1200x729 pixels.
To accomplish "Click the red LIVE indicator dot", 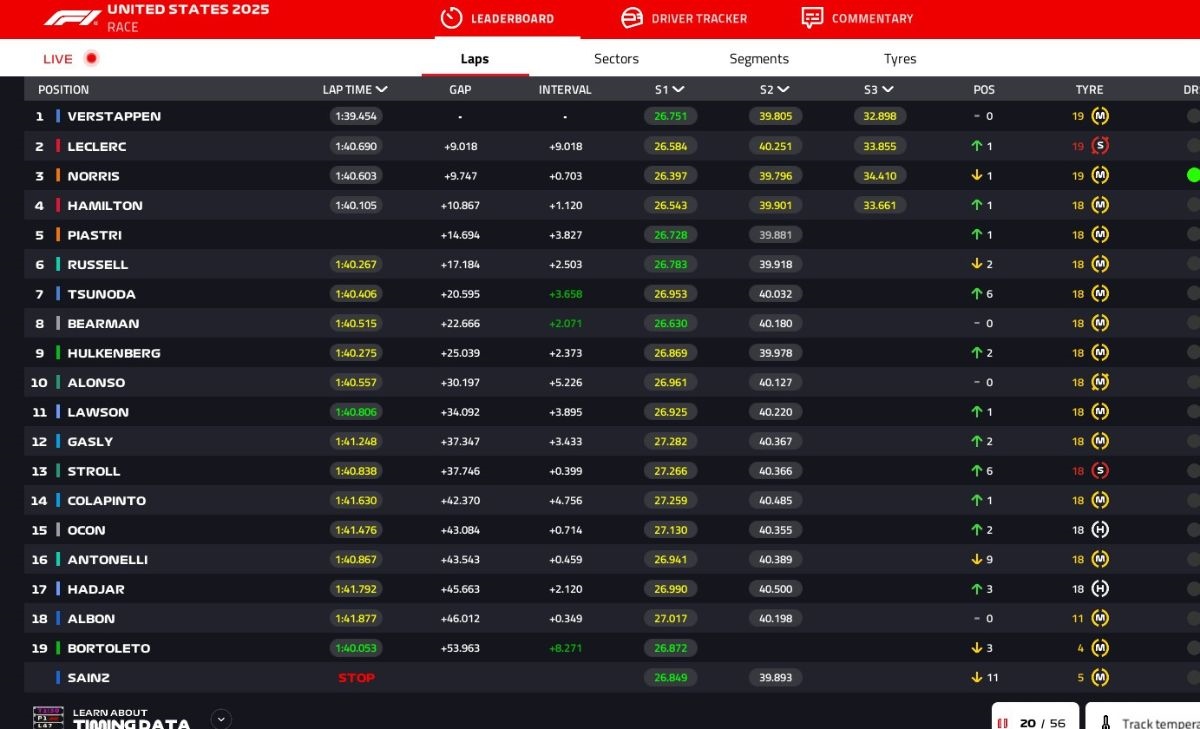I will (x=92, y=58).
